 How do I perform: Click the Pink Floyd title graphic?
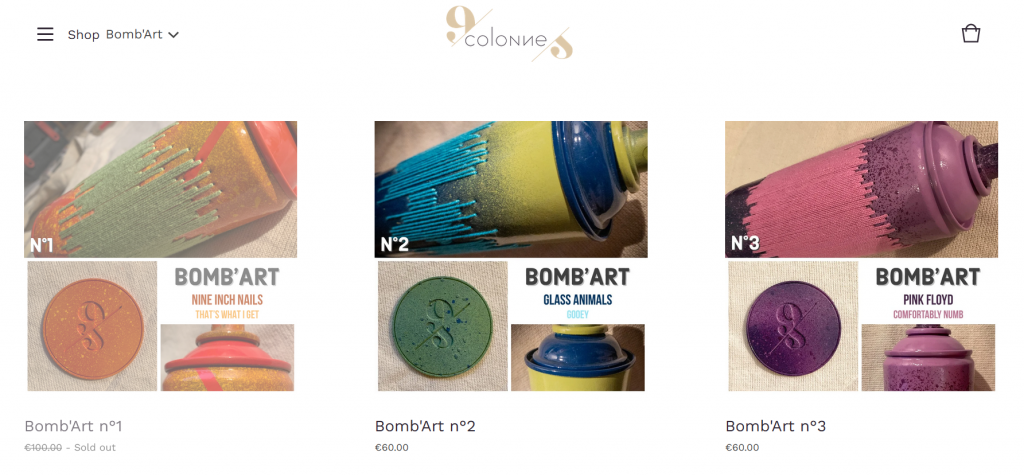click(928, 292)
